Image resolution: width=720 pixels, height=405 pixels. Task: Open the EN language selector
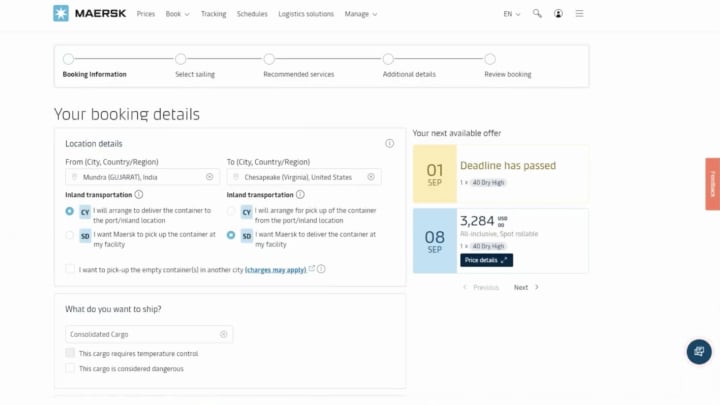pyautogui.click(x=511, y=14)
